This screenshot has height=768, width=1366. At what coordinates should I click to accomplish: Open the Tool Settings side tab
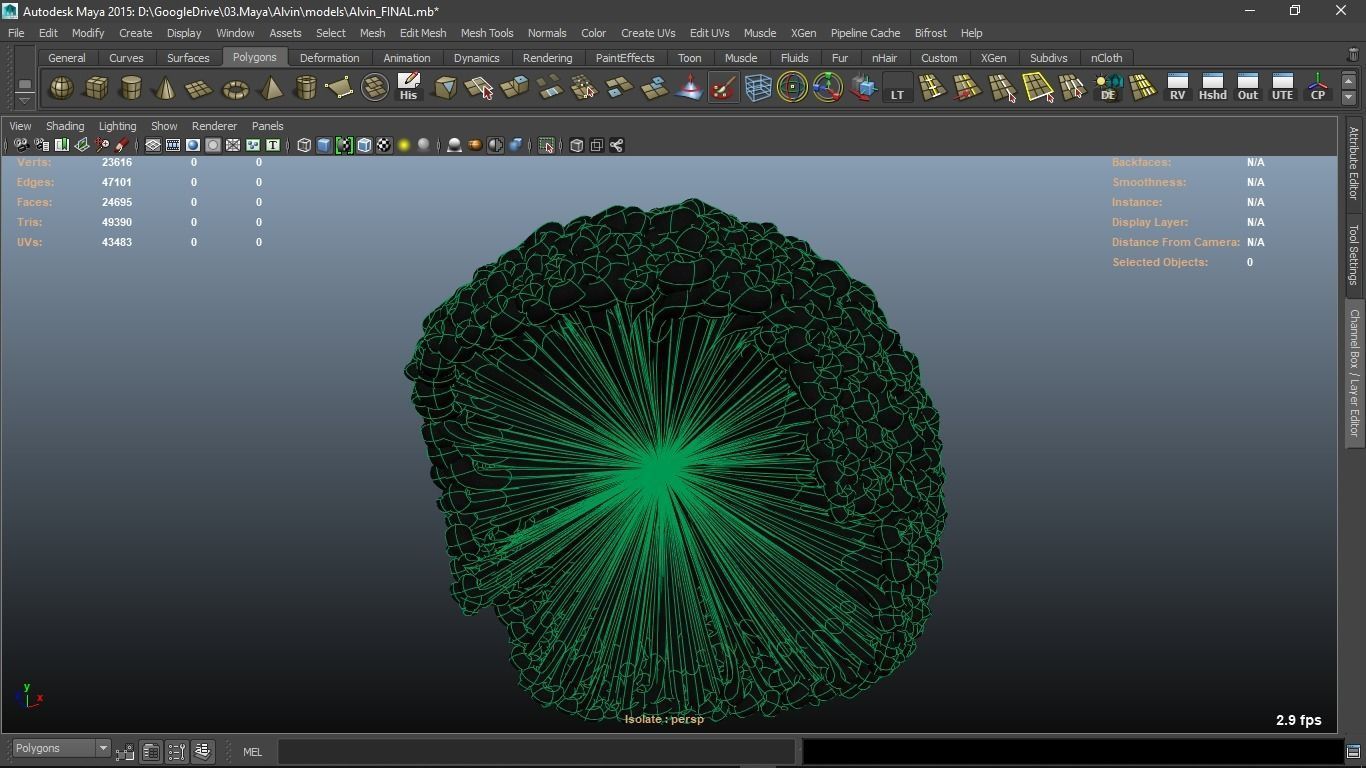[1353, 254]
